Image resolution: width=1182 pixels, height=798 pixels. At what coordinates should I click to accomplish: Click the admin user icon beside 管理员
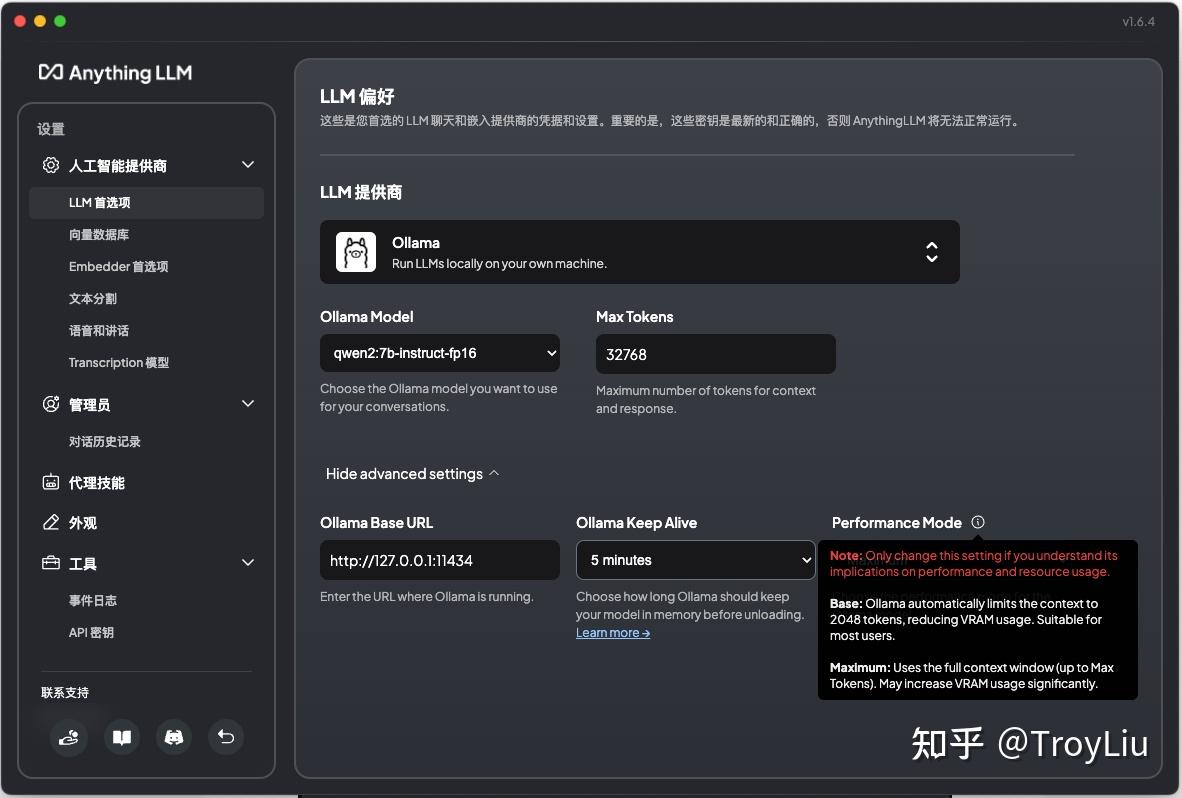coord(51,404)
